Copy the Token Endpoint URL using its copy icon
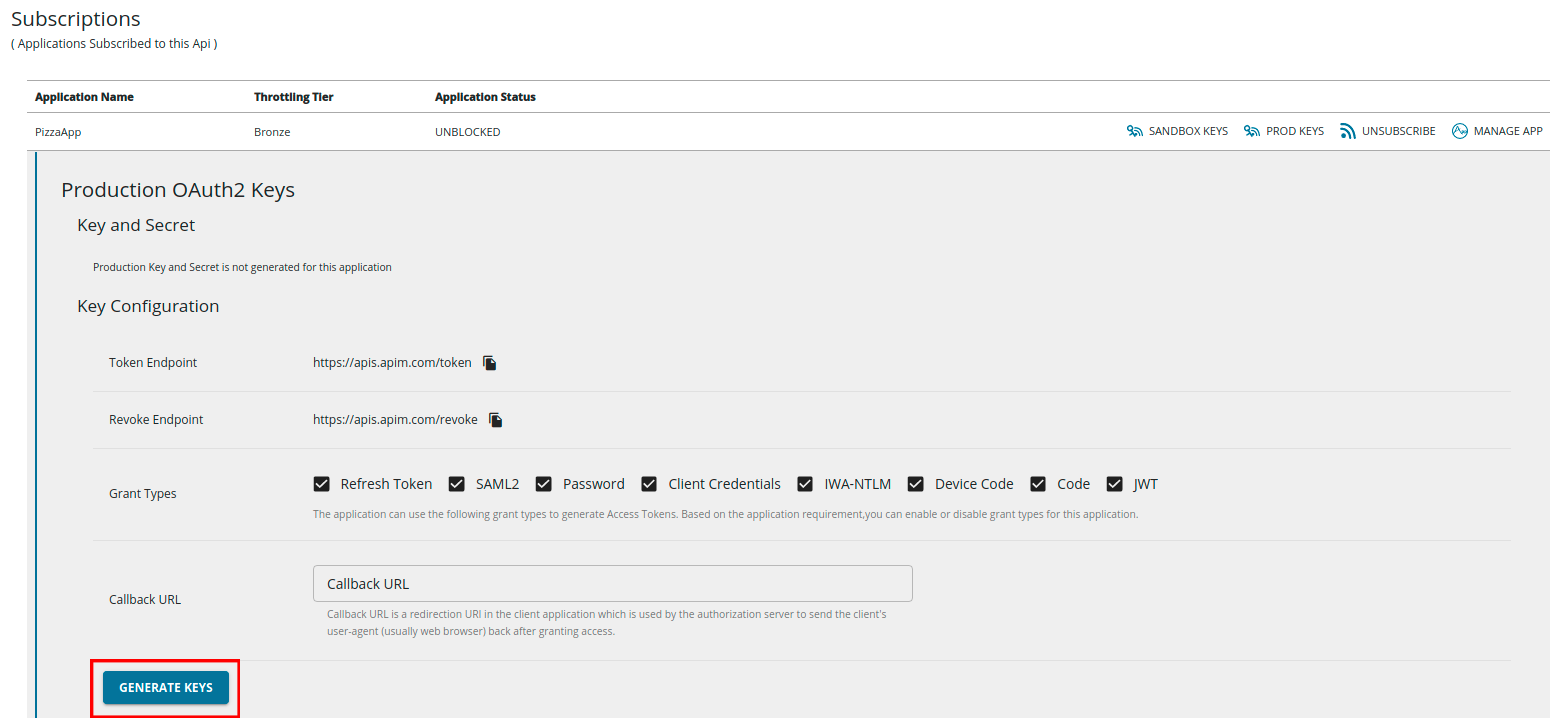 pos(489,362)
